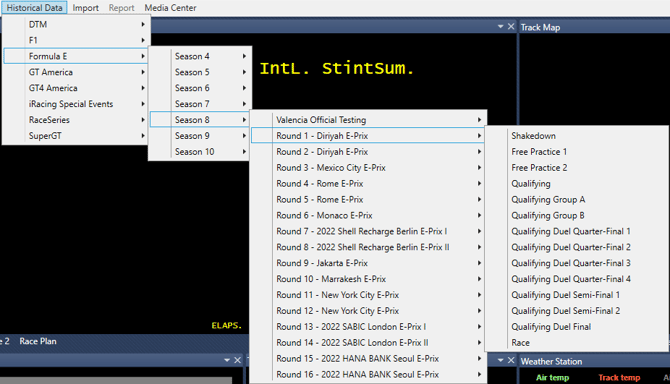Load Qualifying Duel Final session

tap(576, 327)
